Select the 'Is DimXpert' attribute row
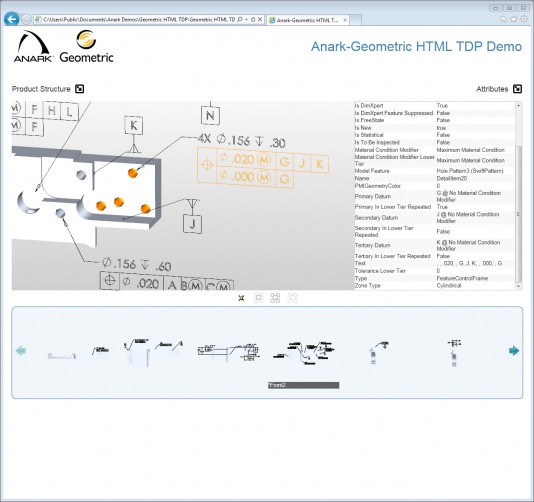 click(434, 106)
